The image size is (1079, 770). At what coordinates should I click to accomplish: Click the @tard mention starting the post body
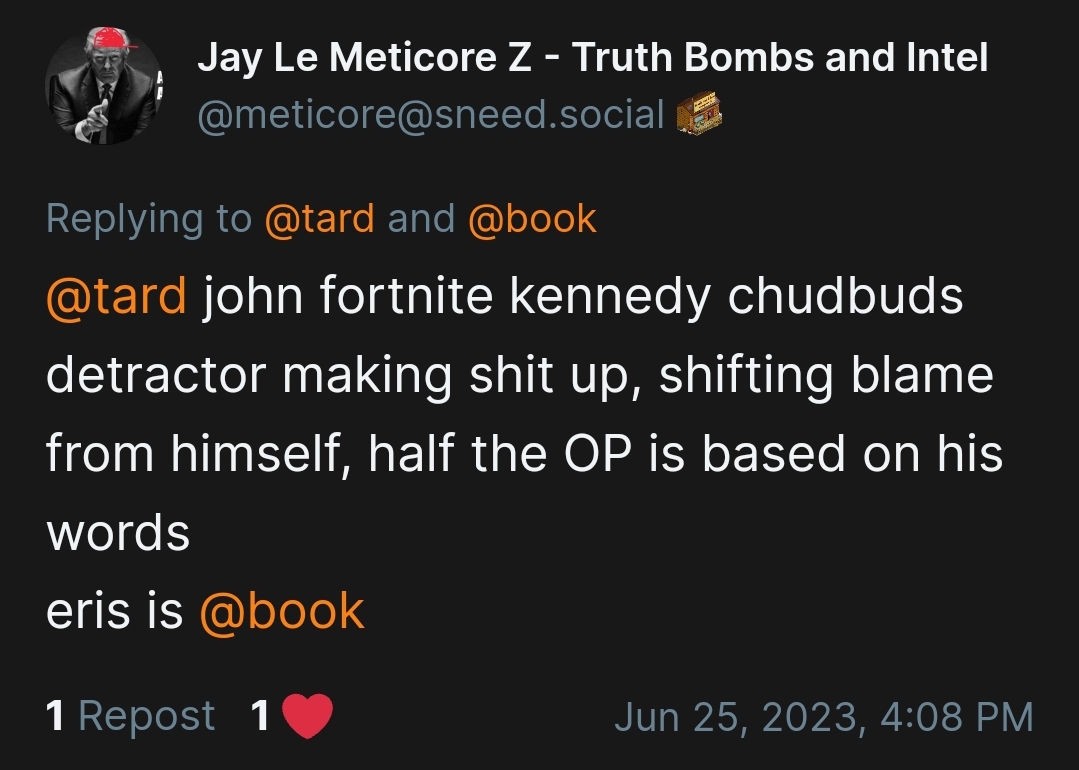click(116, 296)
